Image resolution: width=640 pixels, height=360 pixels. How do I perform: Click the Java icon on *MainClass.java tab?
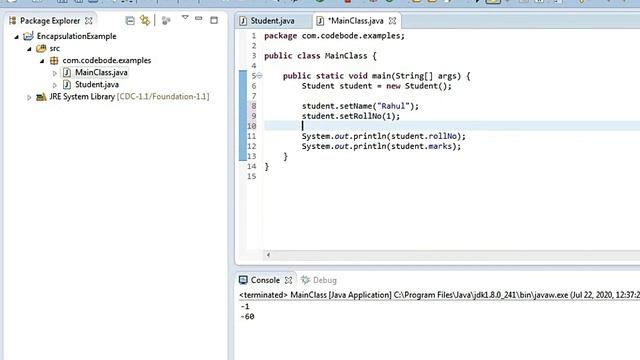coord(320,20)
